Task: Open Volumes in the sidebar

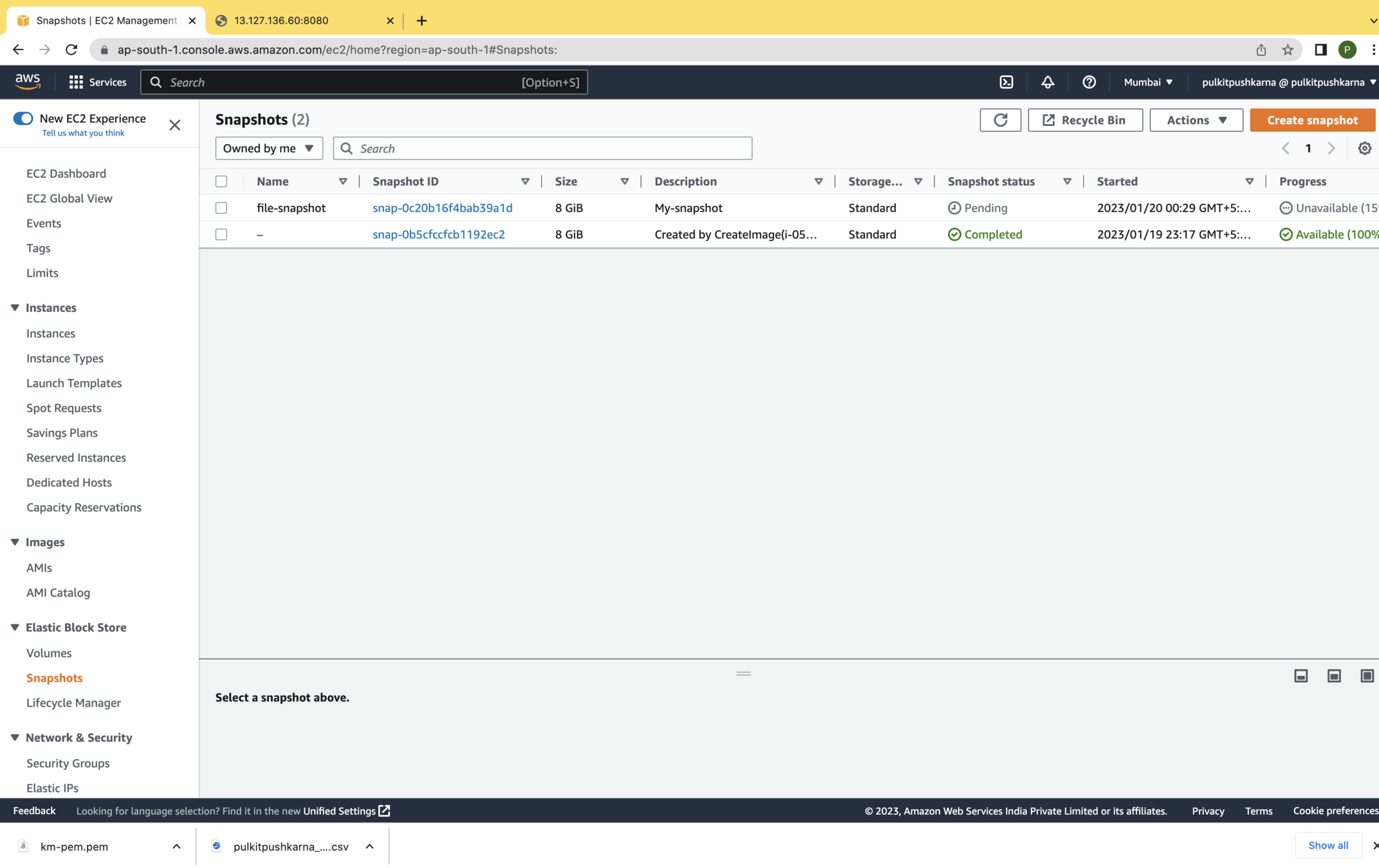Action: 49,653
